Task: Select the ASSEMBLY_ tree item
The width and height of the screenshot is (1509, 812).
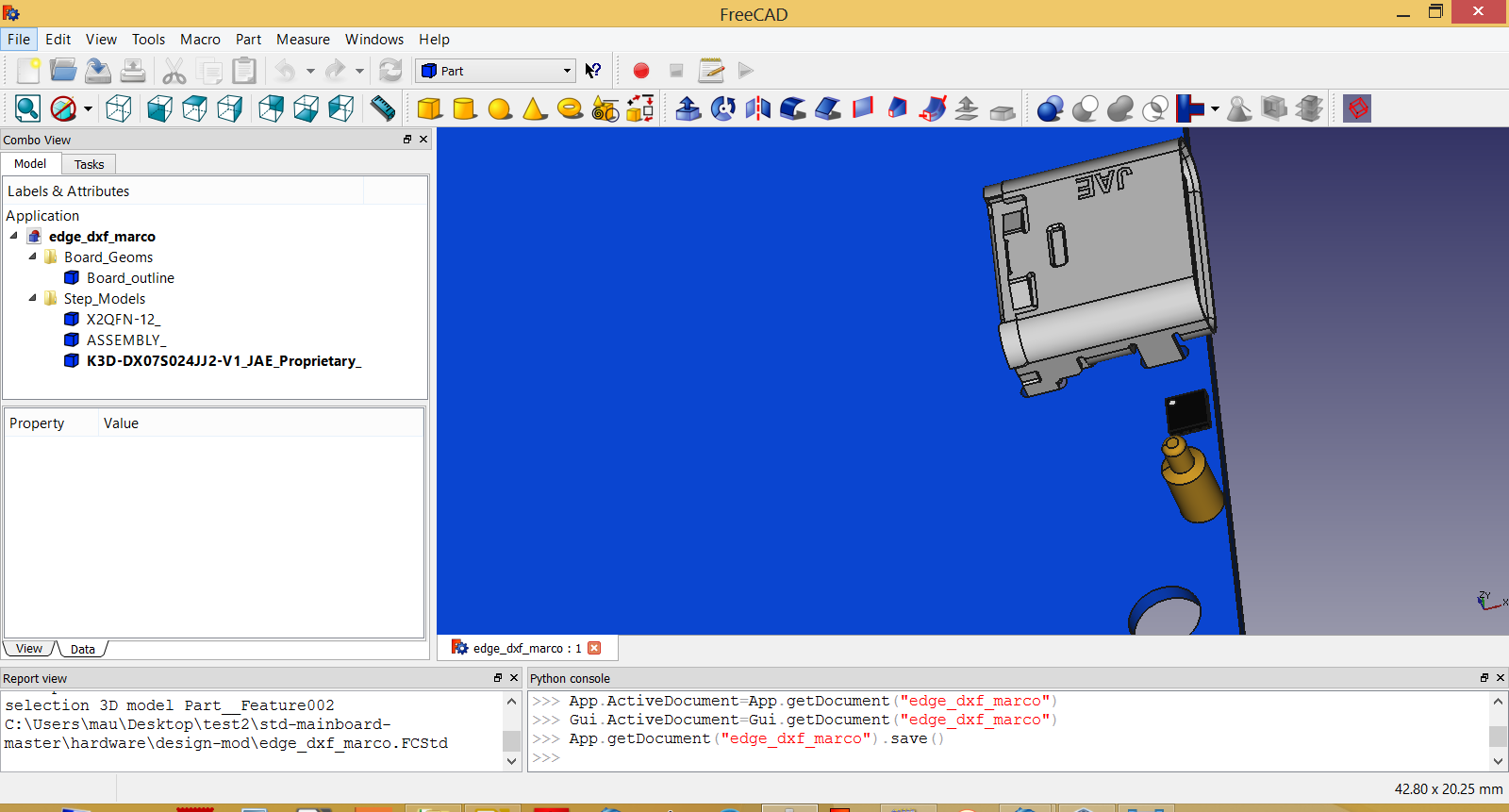Action: pyautogui.click(x=125, y=340)
